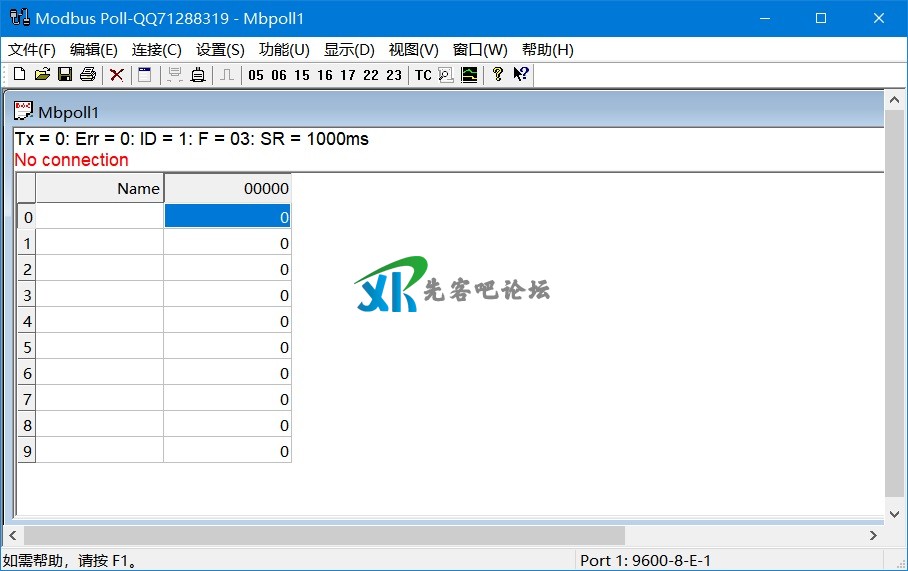This screenshot has height=571, width=908.
Task: Open the 文件(F) menu
Action: click(x=32, y=50)
